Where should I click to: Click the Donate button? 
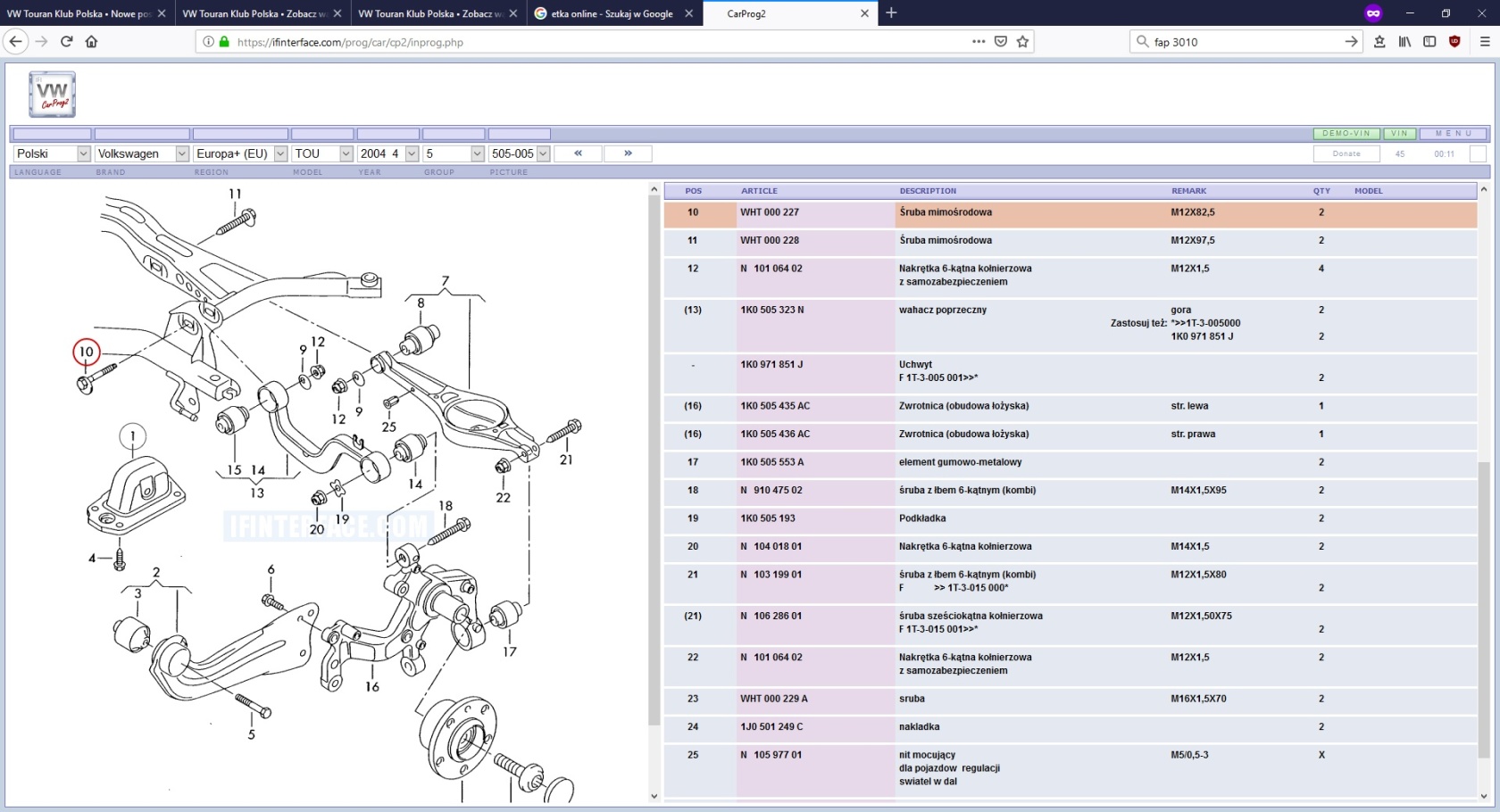[x=1346, y=153]
